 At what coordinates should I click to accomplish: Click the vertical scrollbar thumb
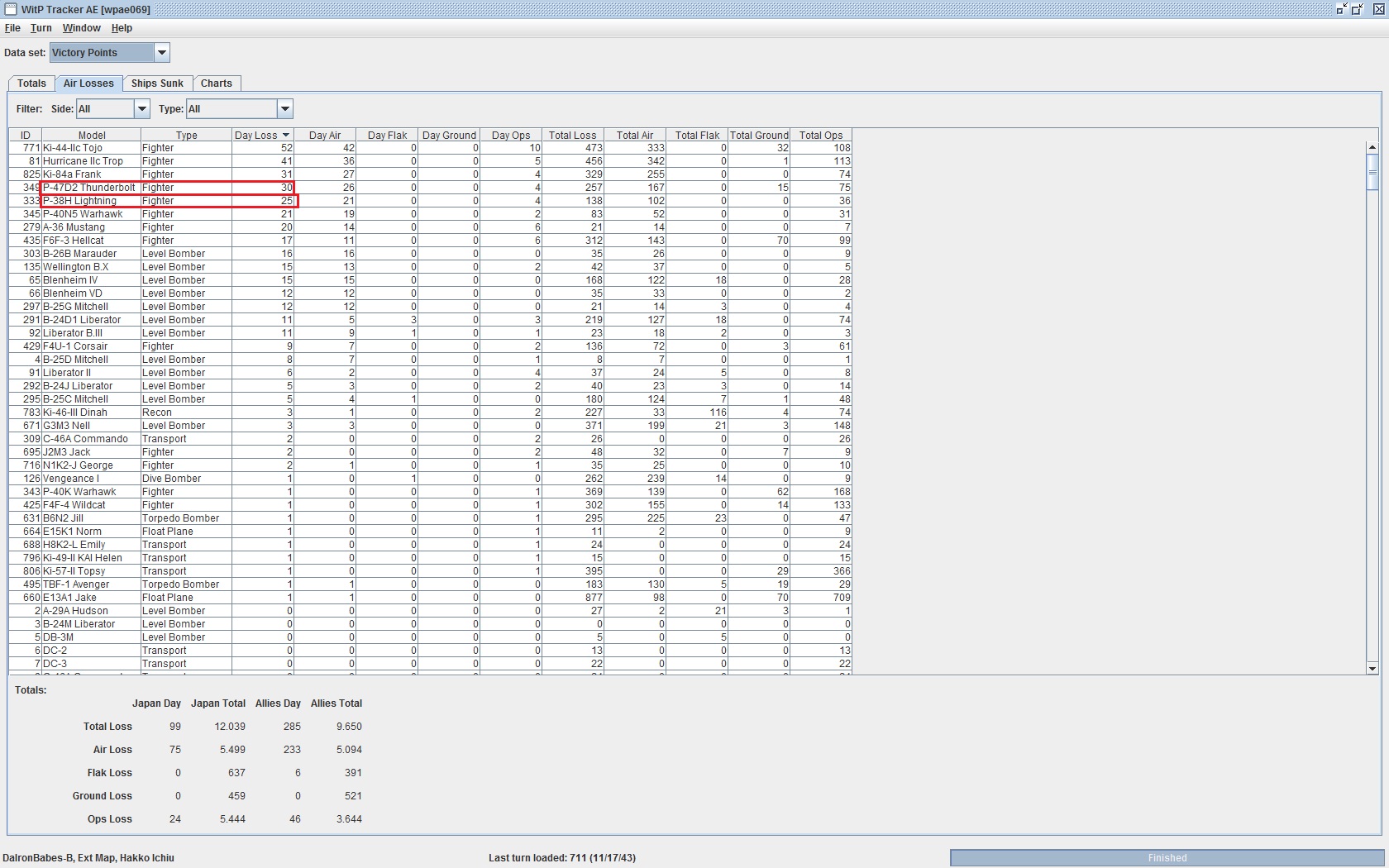[x=1372, y=173]
